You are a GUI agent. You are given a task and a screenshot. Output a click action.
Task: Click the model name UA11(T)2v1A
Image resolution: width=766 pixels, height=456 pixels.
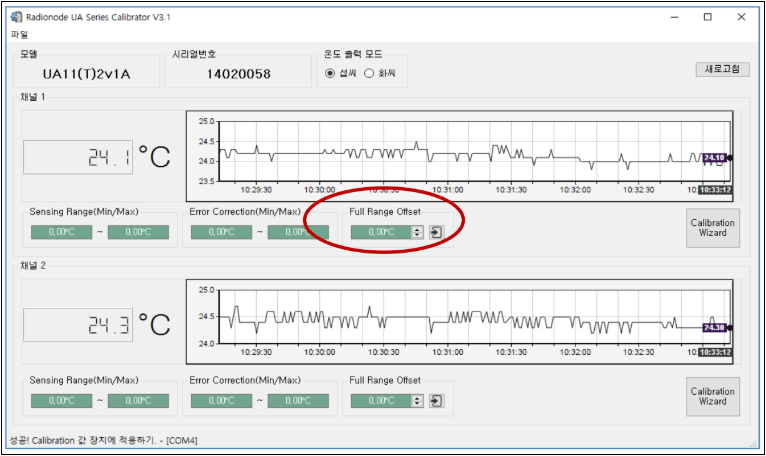pos(86,74)
